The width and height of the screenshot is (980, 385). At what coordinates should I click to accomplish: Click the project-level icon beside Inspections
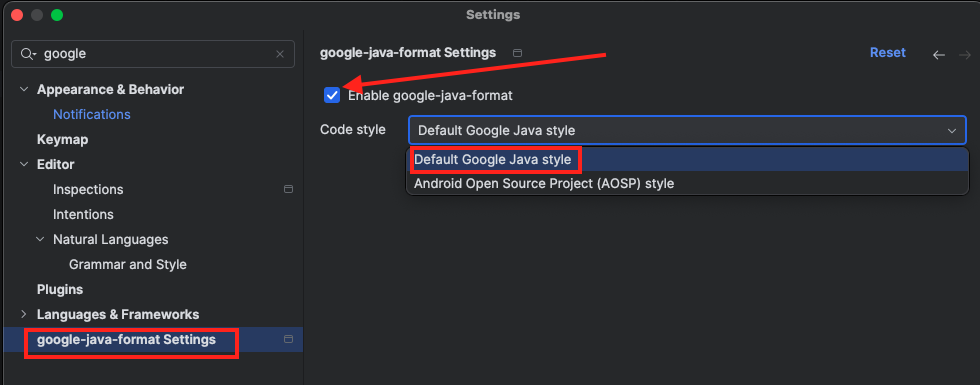coord(288,189)
